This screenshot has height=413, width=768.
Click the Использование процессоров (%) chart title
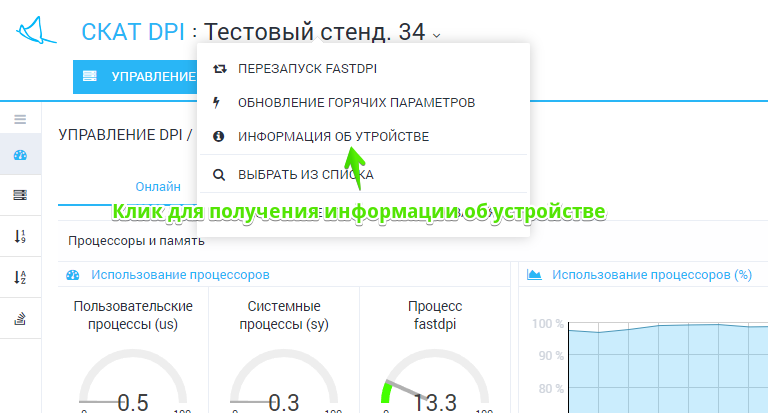tap(651, 274)
